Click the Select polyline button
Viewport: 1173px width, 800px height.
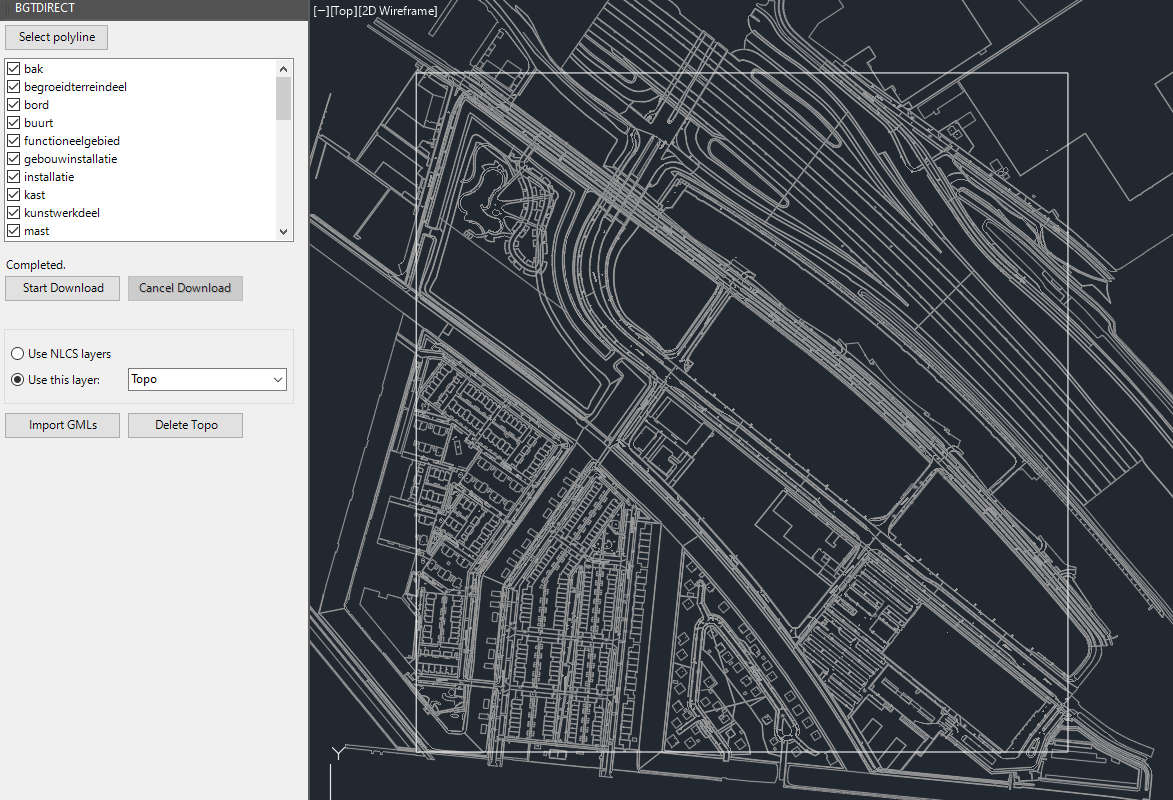[57, 37]
